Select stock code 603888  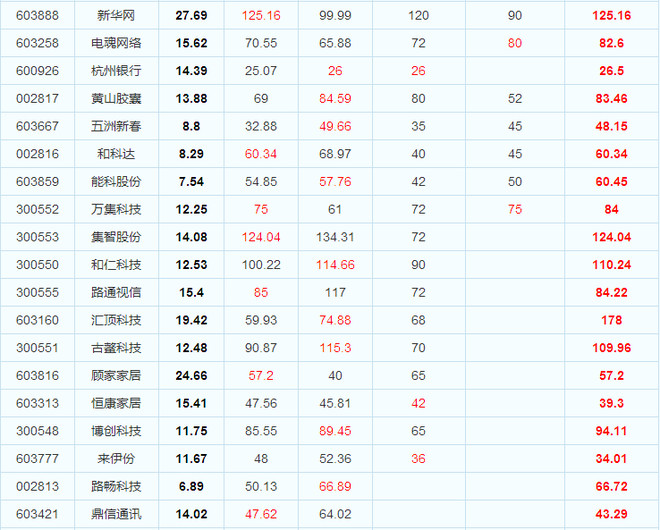37,16
